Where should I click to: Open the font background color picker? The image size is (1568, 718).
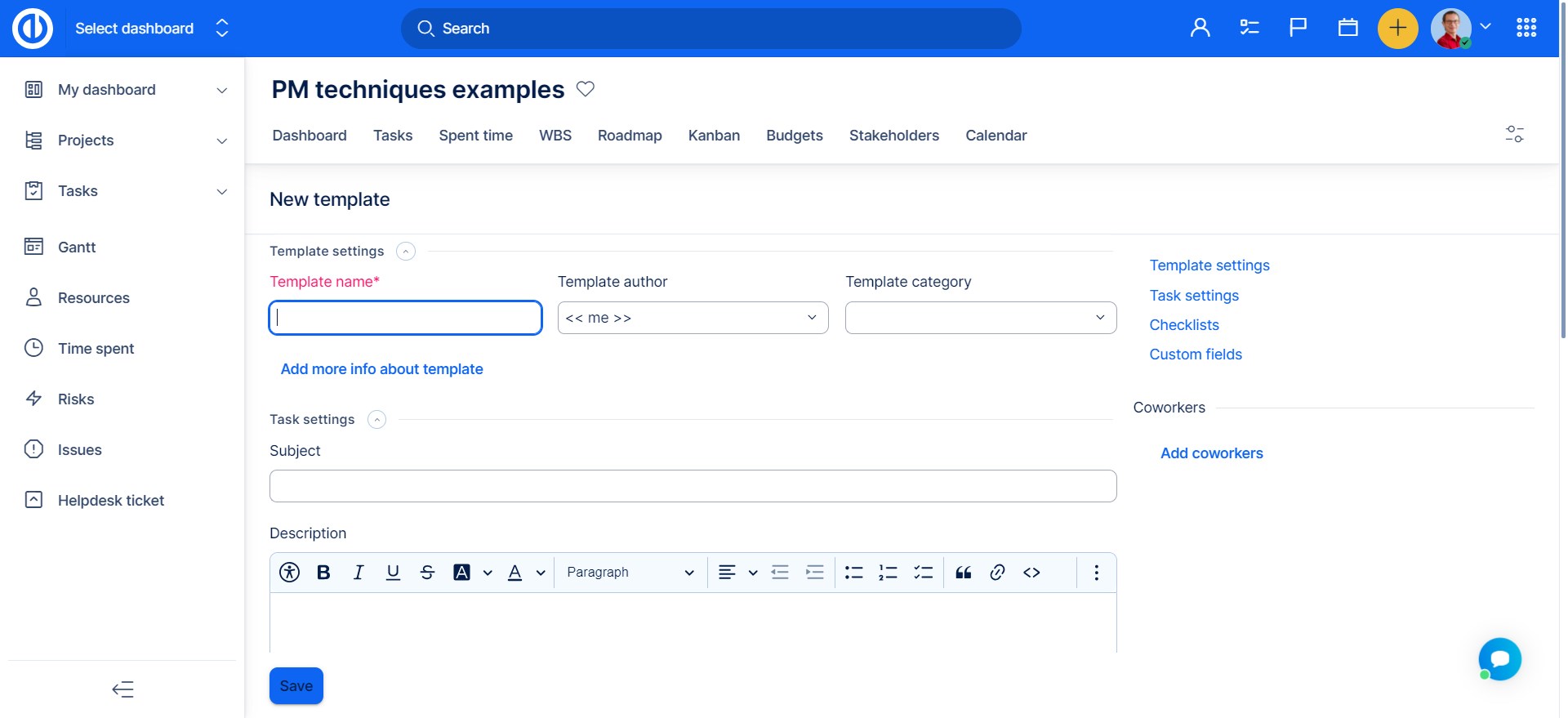coord(462,573)
